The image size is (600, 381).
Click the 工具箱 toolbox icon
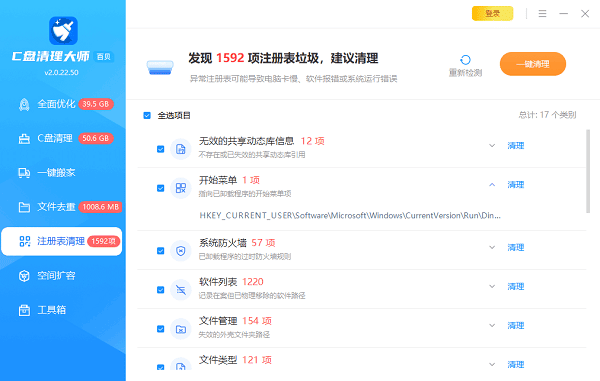pyautogui.click(x=24, y=310)
